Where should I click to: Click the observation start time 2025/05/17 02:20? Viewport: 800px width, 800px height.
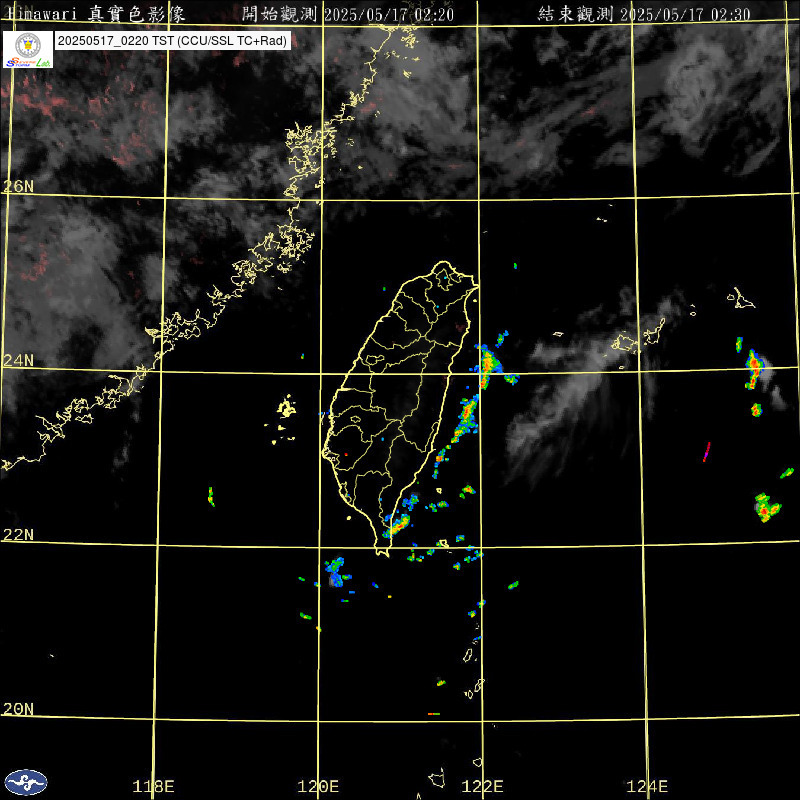point(389,14)
